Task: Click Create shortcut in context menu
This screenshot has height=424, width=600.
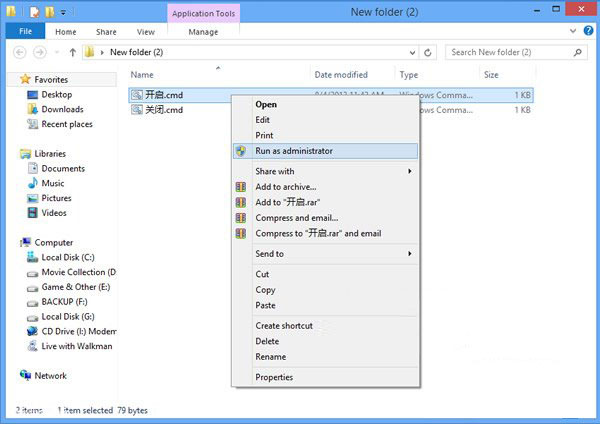Action: tap(325, 326)
